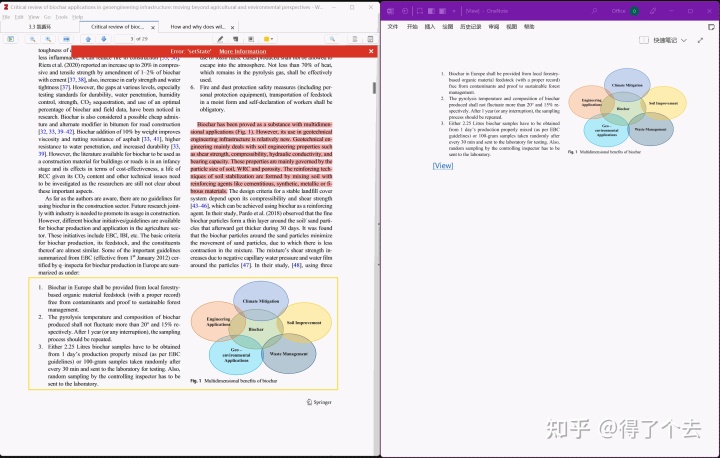This screenshot has height=458, width=720.
Task: Expand the 快速笔记 notebook dropdown
Action: [684, 40]
